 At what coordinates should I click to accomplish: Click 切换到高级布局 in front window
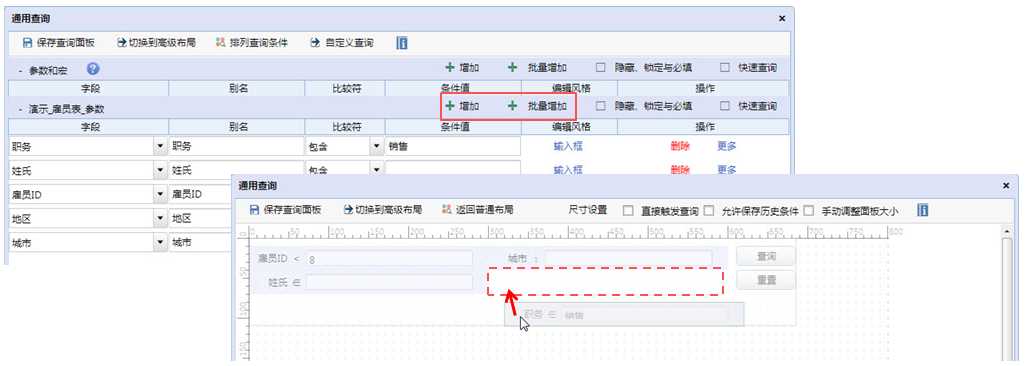(x=382, y=210)
